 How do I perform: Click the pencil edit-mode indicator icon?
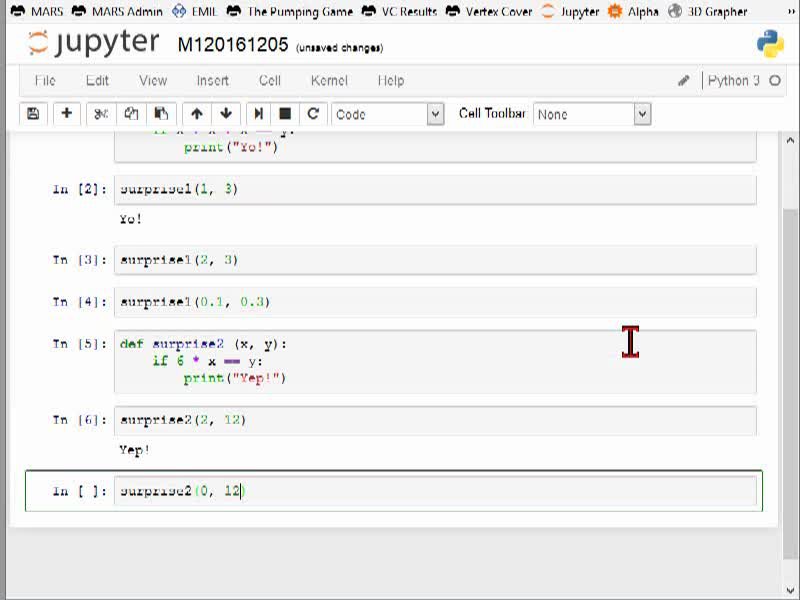click(x=684, y=81)
